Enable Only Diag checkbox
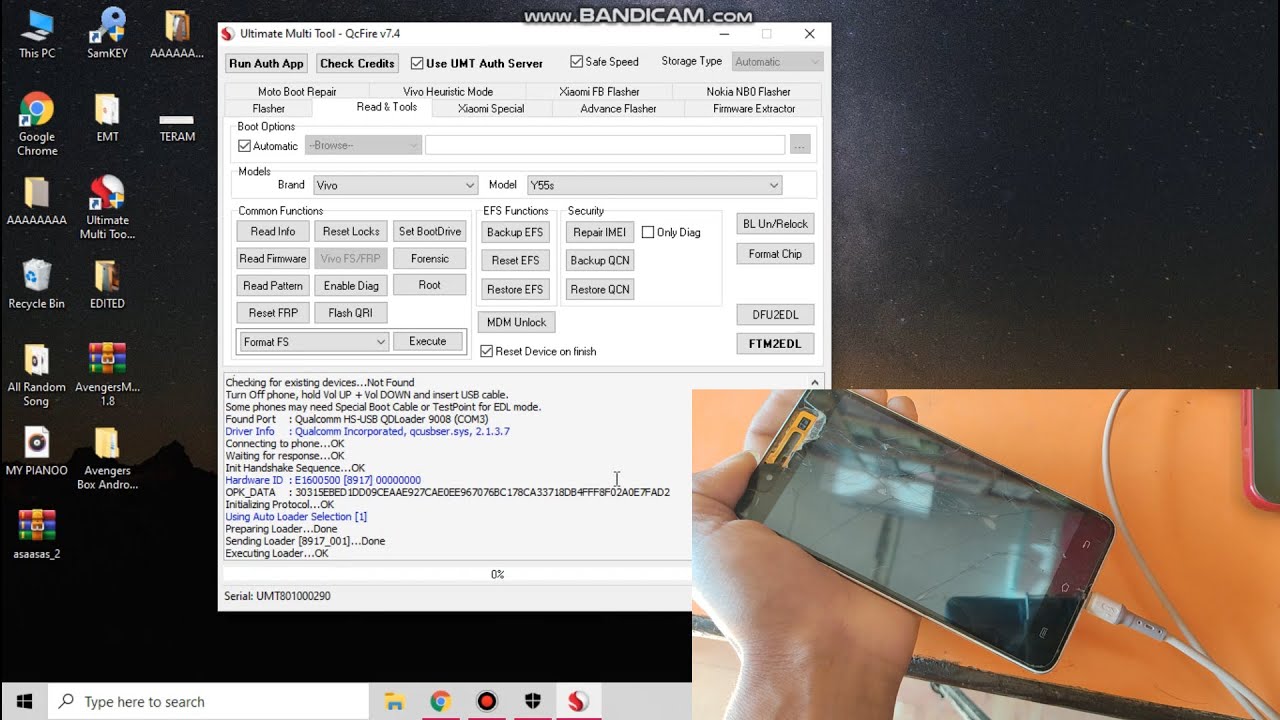The width and height of the screenshot is (1280, 720). point(648,232)
